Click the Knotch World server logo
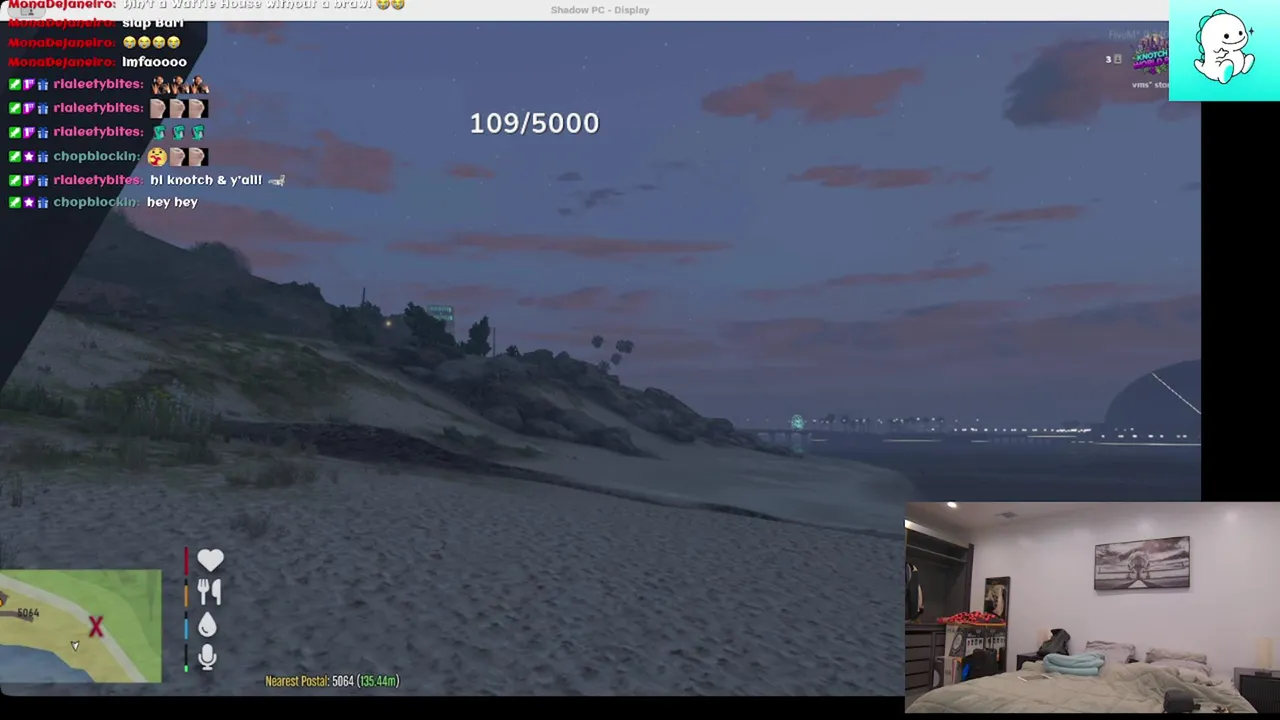Viewport: 1280px width, 720px height. pos(1150,55)
